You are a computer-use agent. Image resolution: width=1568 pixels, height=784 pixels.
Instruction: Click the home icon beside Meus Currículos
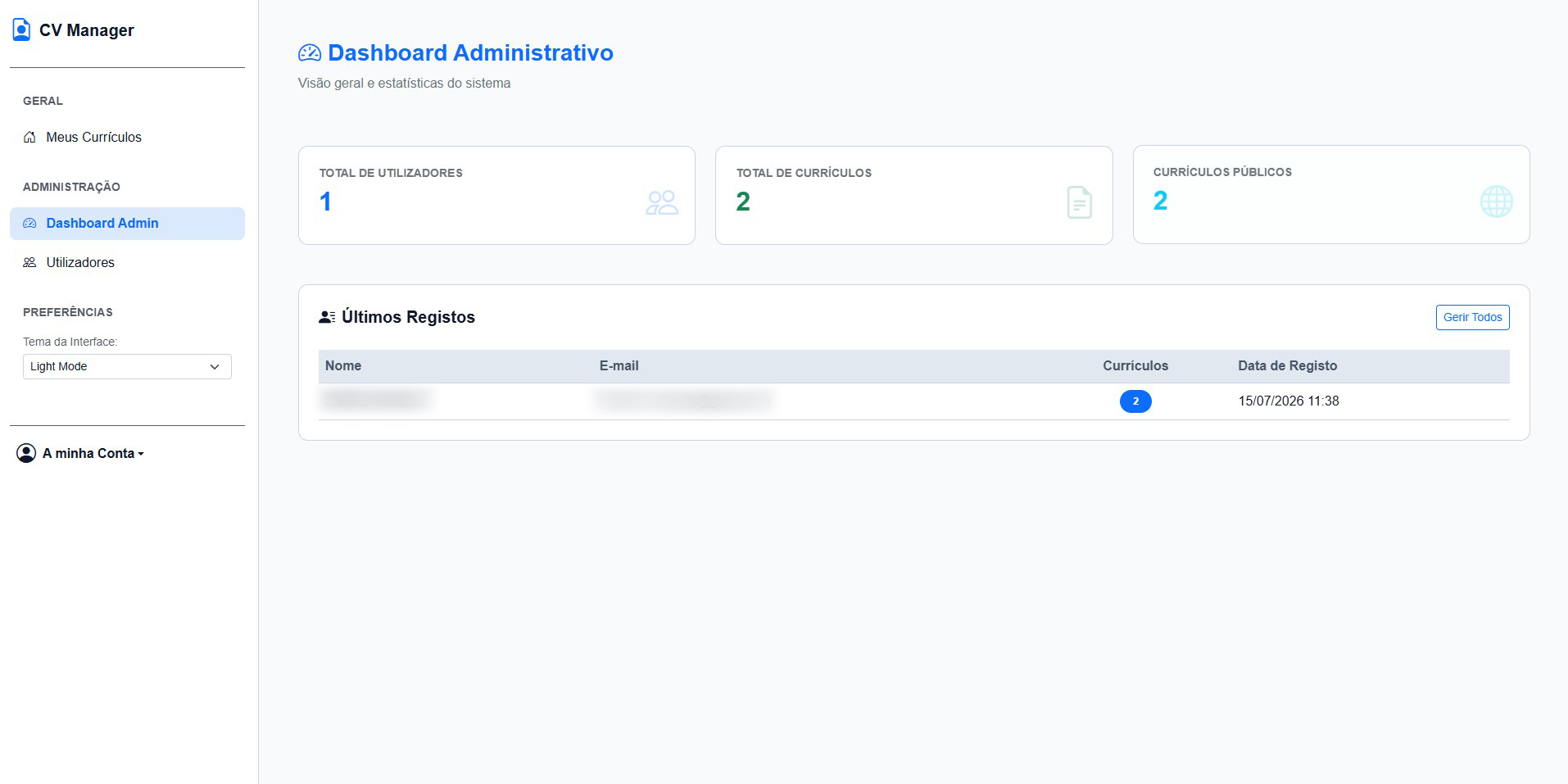pyautogui.click(x=29, y=138)
